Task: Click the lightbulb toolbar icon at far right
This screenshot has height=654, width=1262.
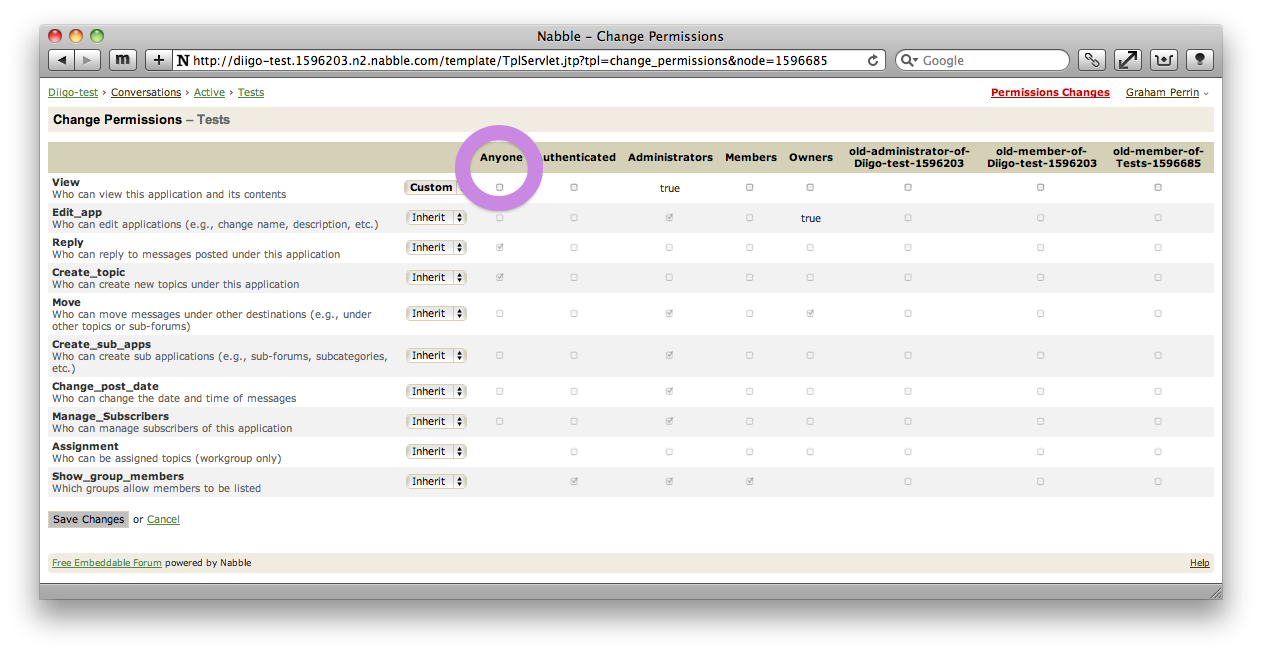Action: pyautogui.click(x=1200, y=60)
